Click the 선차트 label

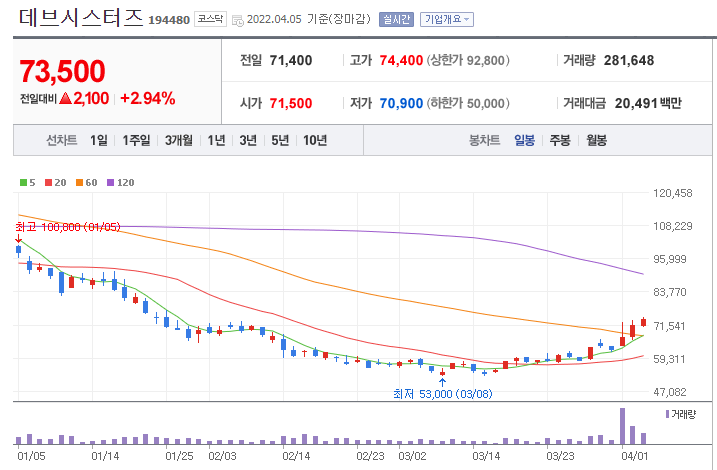[61, 140]
